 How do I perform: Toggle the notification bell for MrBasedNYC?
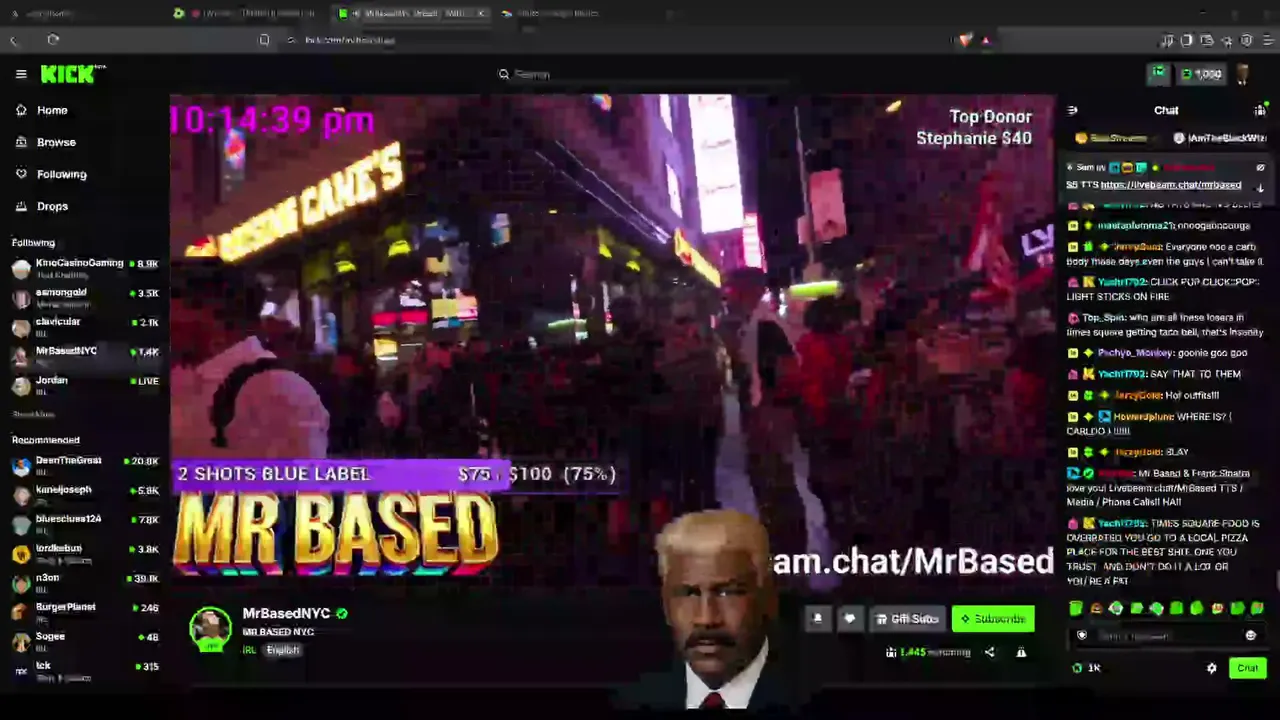[817, 619]
